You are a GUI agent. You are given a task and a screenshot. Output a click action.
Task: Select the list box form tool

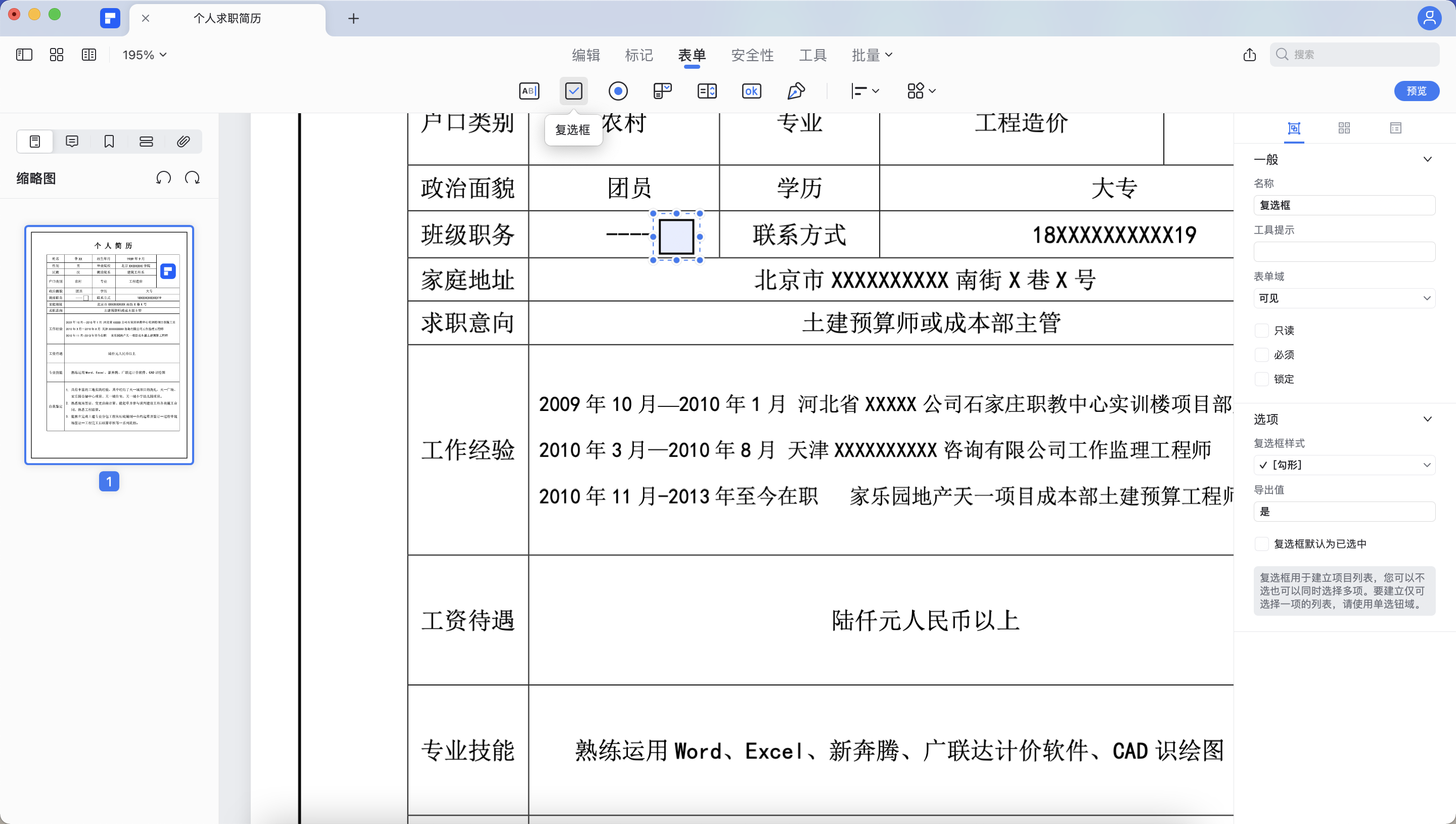click(707, 90)
